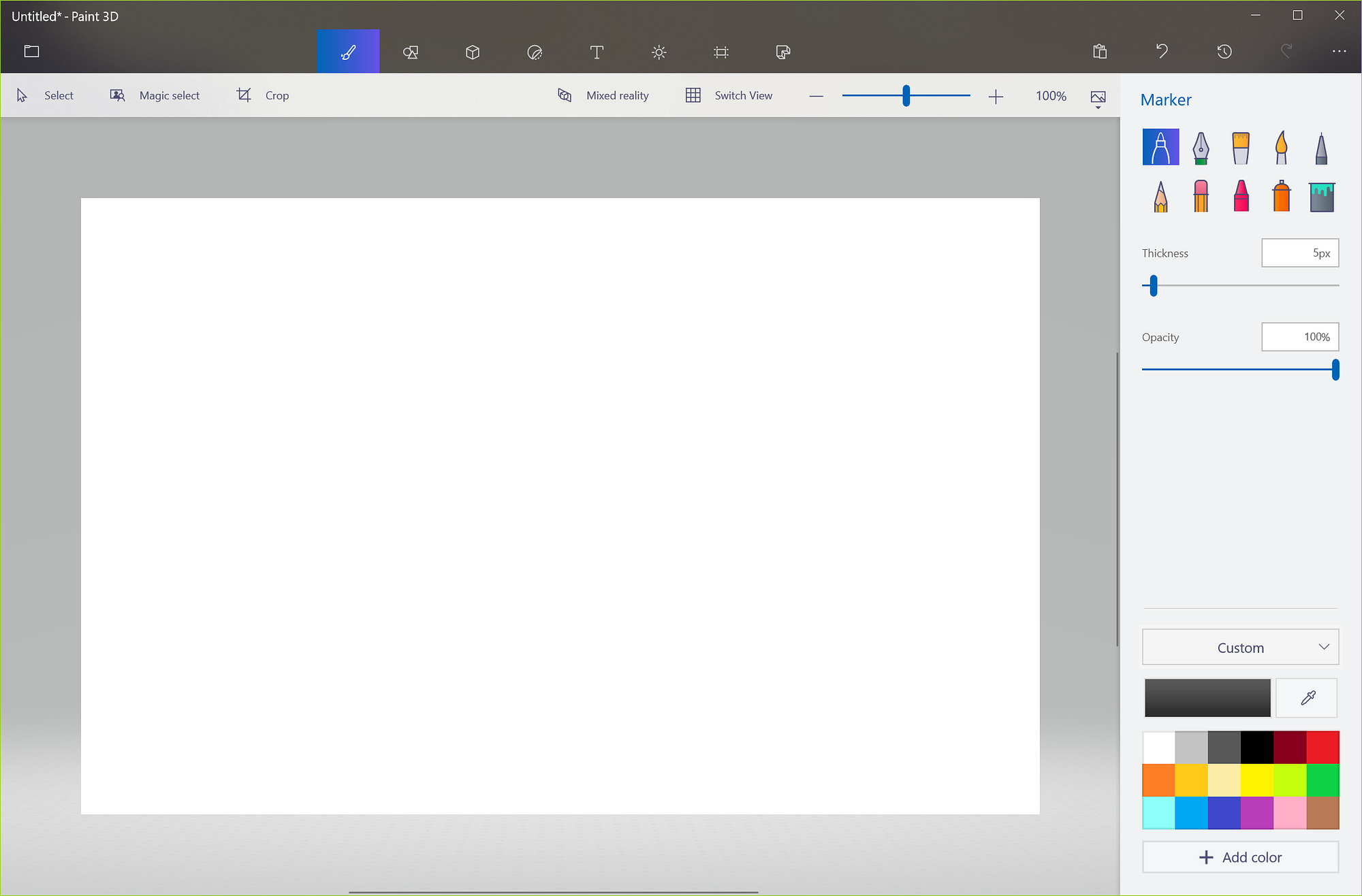Toggle Switch View grid
1362x896 pixels.
pos(729,96)
